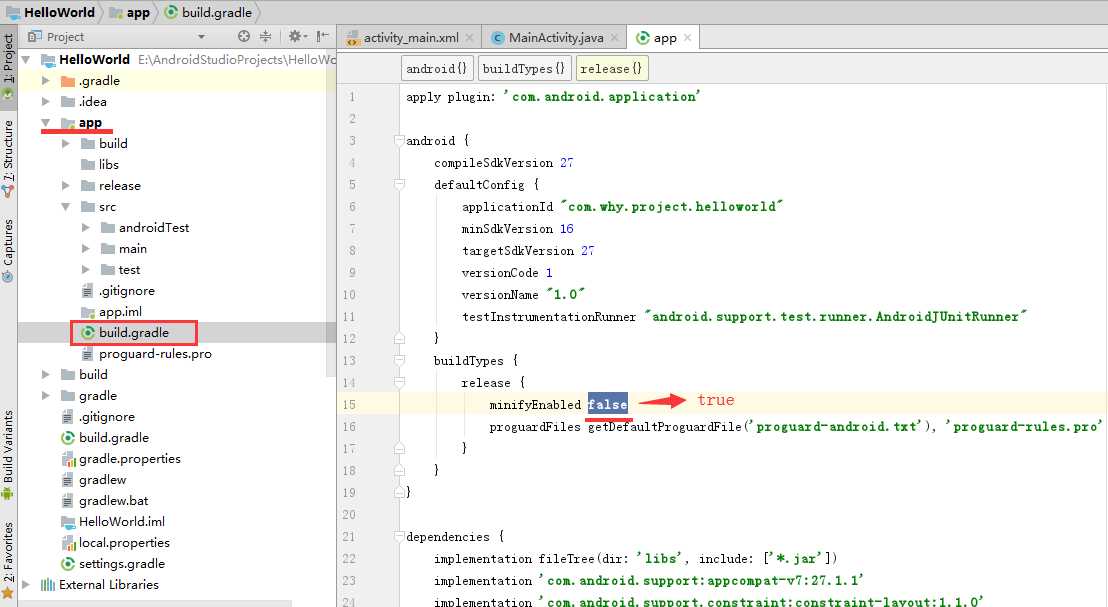
Task: Expand the release folder
Action: point(66,186)
